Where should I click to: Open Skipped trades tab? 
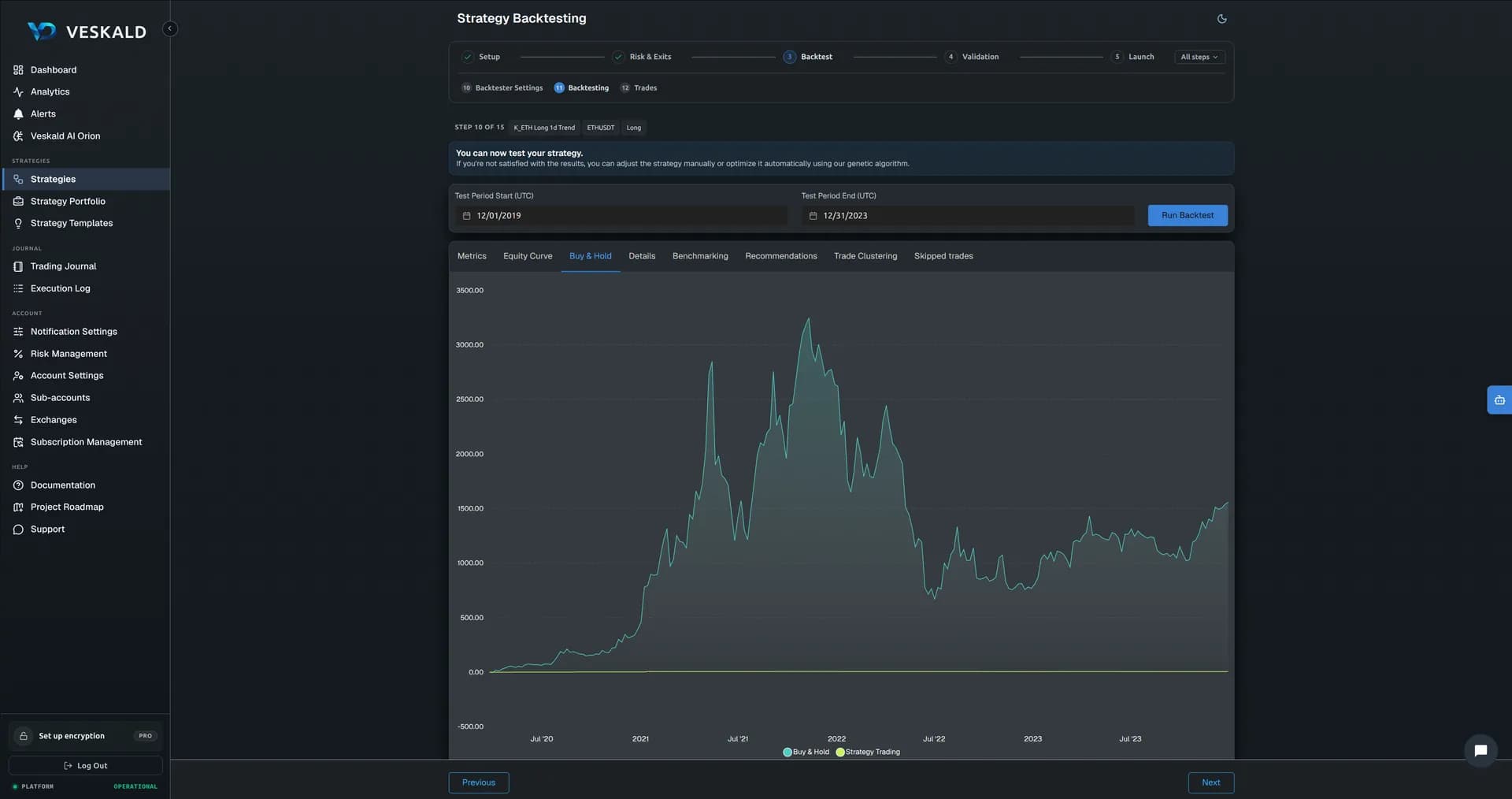tap(943, 256)
